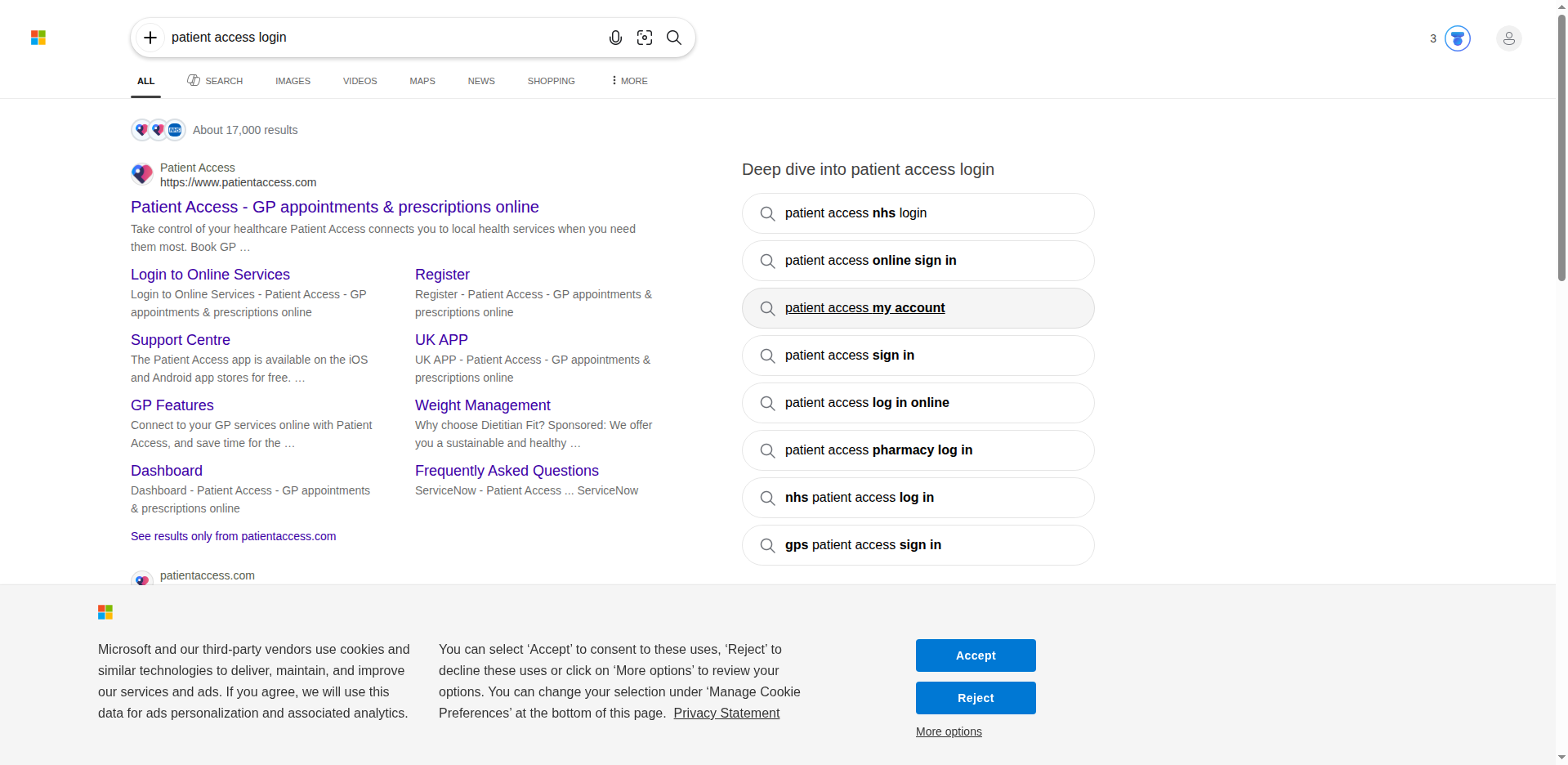Click magnifier icon beside 'patient access nhs login'
The image size is (1568, 765).
point(767,213)
